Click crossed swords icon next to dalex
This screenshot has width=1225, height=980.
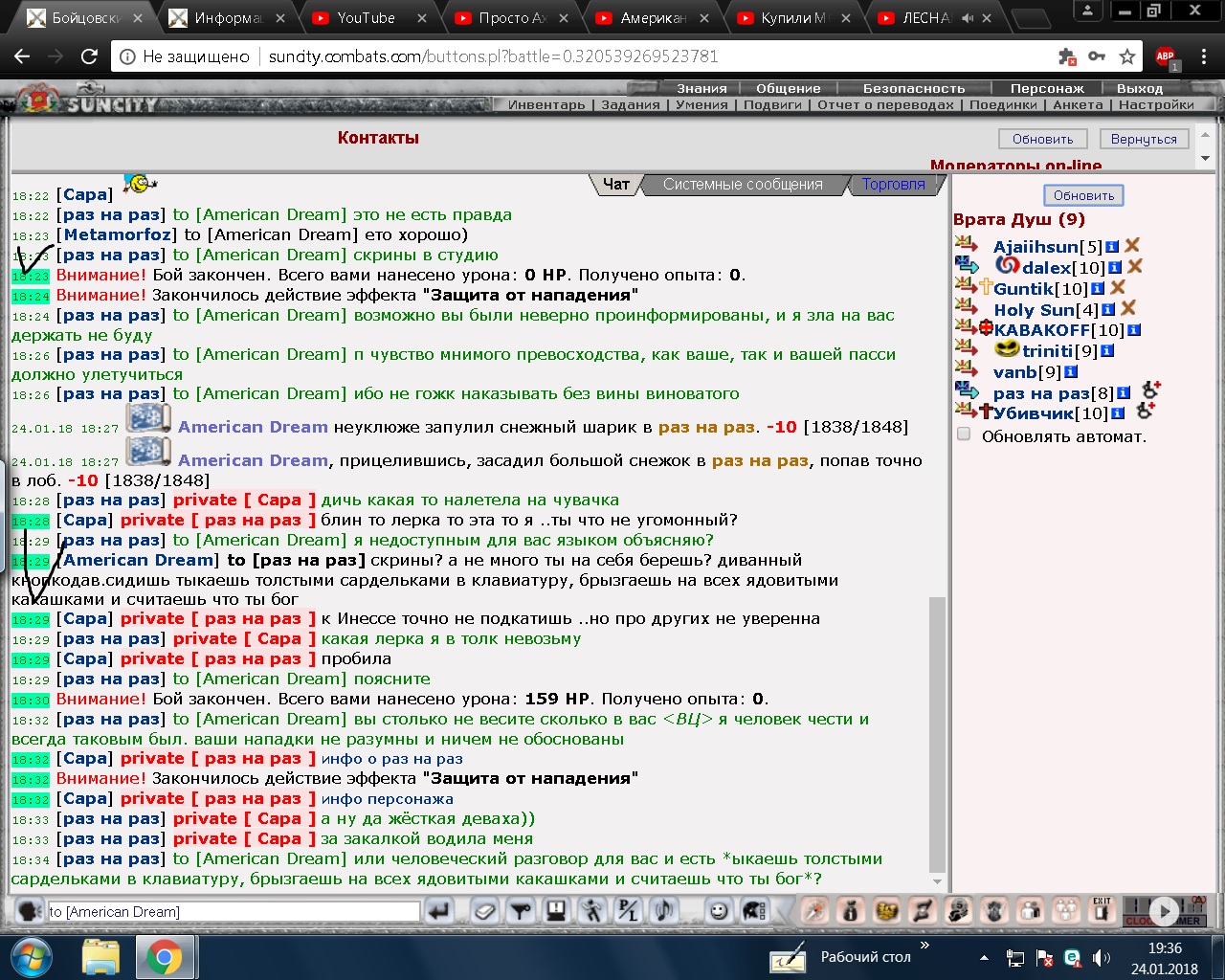tap(1135, 267)
